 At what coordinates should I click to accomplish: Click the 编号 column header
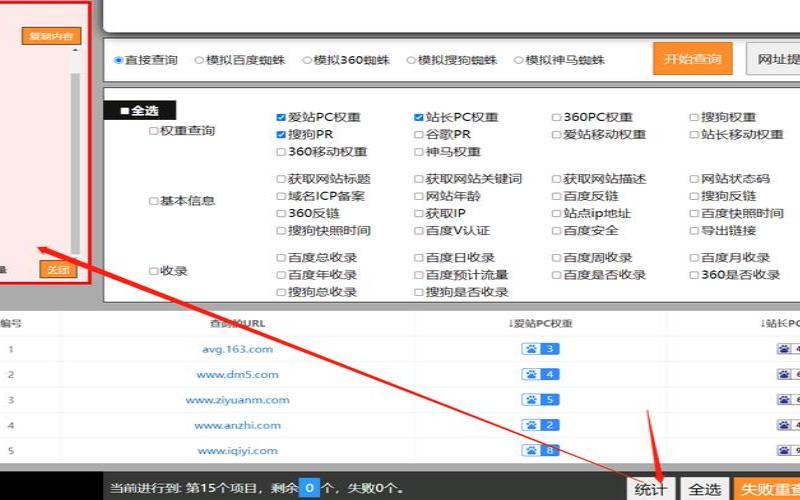10,323
